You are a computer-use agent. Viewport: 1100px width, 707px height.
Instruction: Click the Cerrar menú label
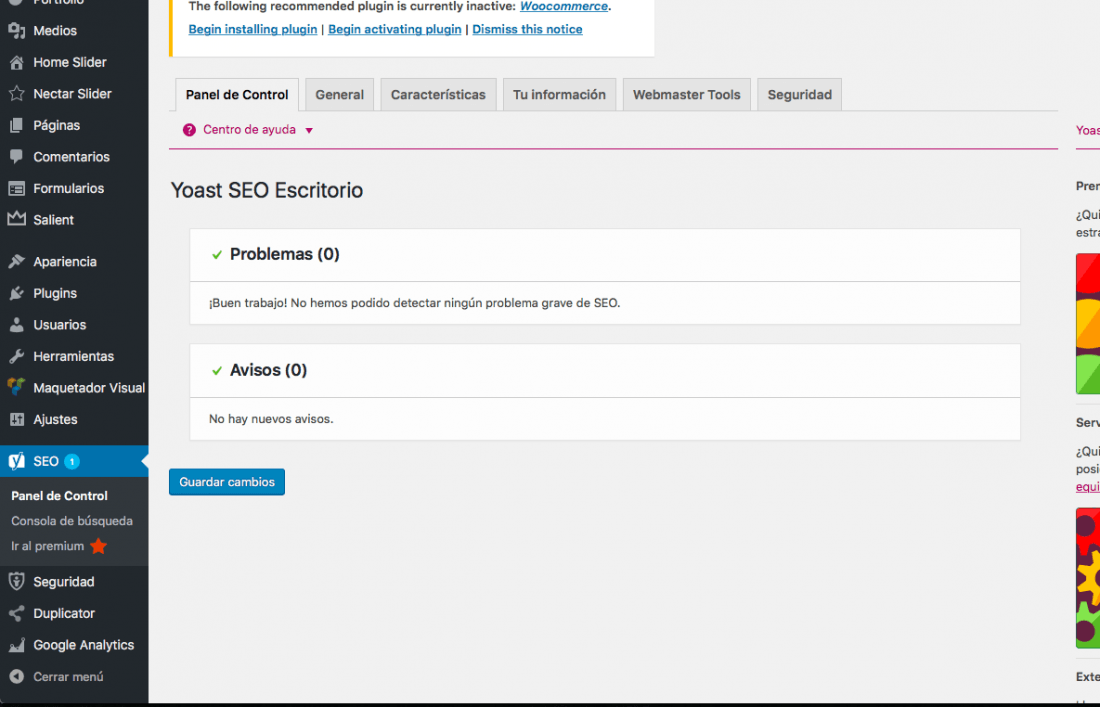(x=68, y=677)
